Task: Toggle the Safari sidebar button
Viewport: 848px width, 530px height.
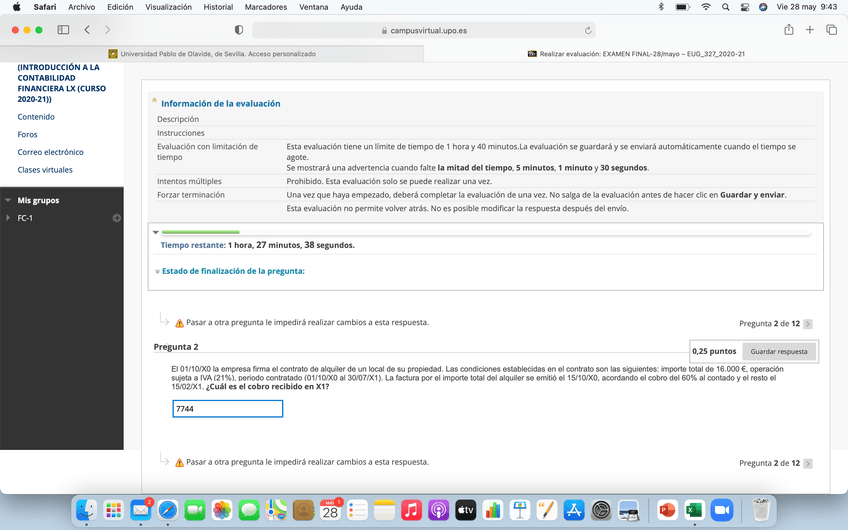Action: coord(63,30)
